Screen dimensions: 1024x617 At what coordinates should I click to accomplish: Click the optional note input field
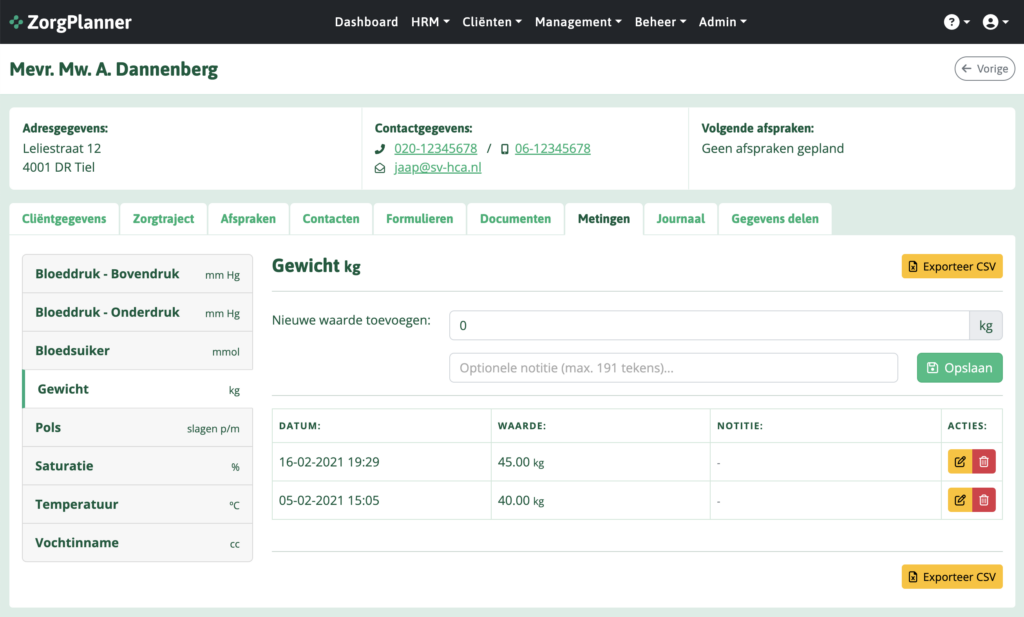(x=673, y=368)
